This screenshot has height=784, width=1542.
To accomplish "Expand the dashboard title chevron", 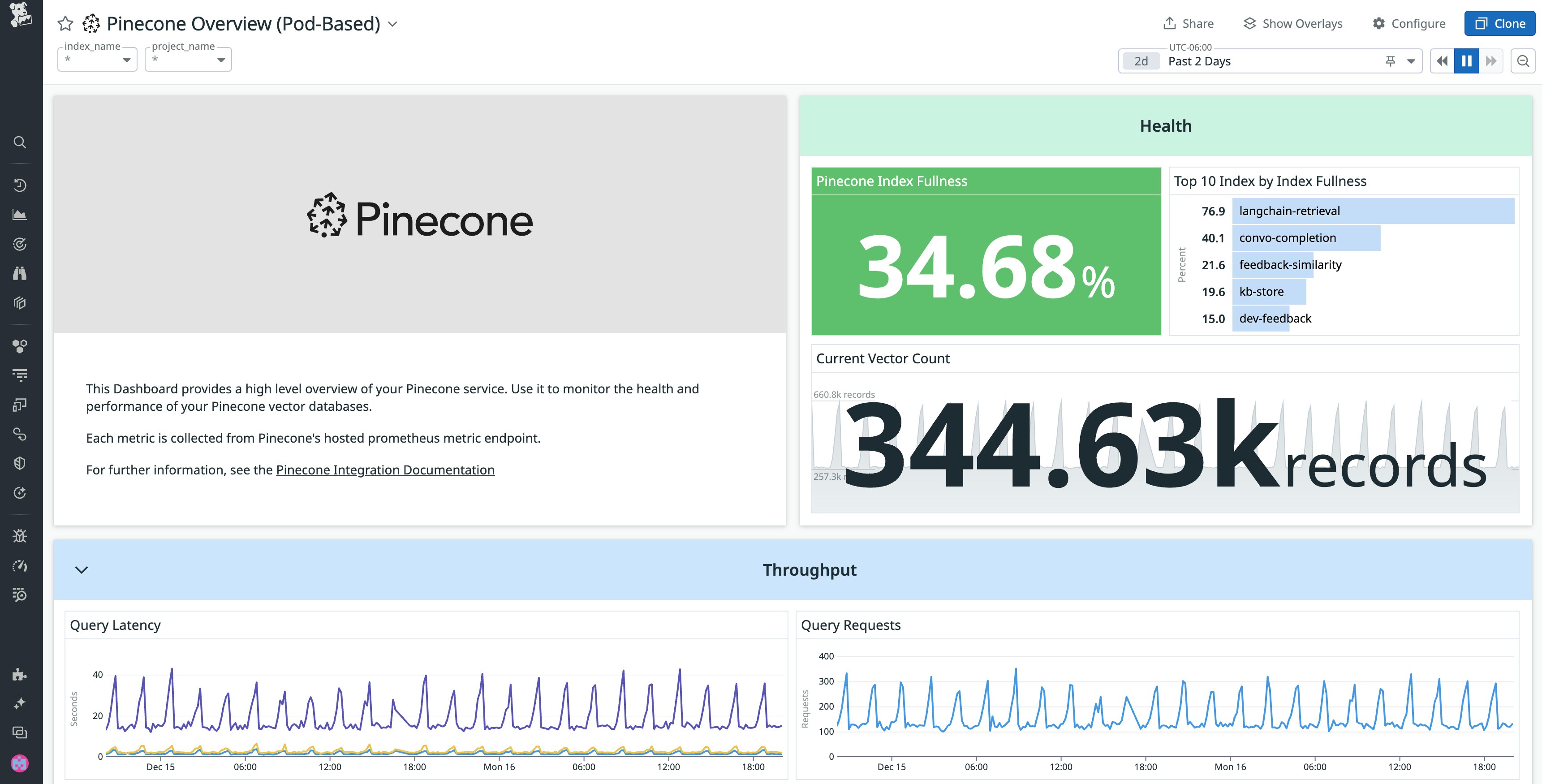I will coord(392,25).
